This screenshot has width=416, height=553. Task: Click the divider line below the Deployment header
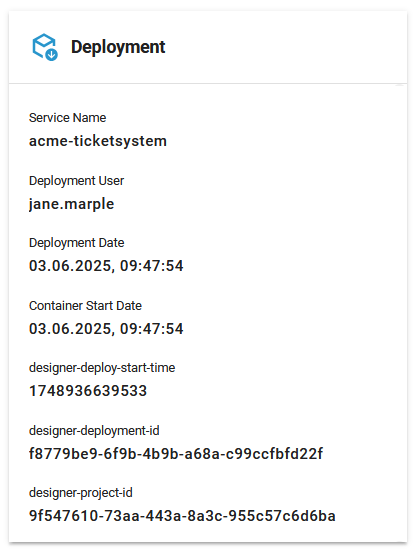[x=208, y=84]
